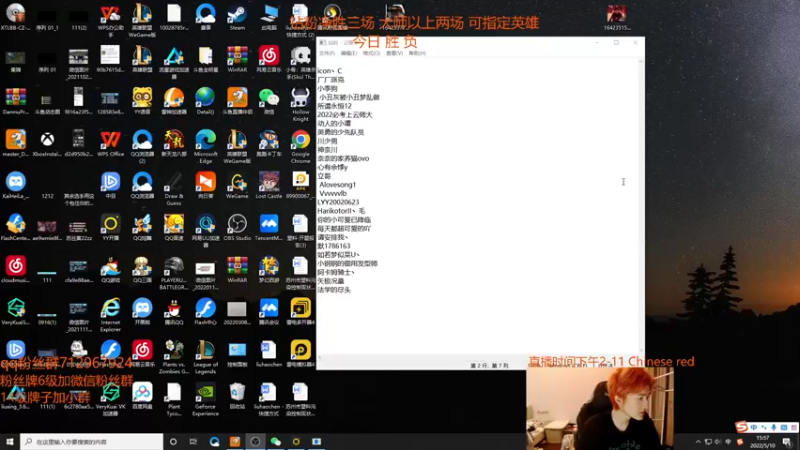Open the Xbox installer desktop icon

(47, 143)
